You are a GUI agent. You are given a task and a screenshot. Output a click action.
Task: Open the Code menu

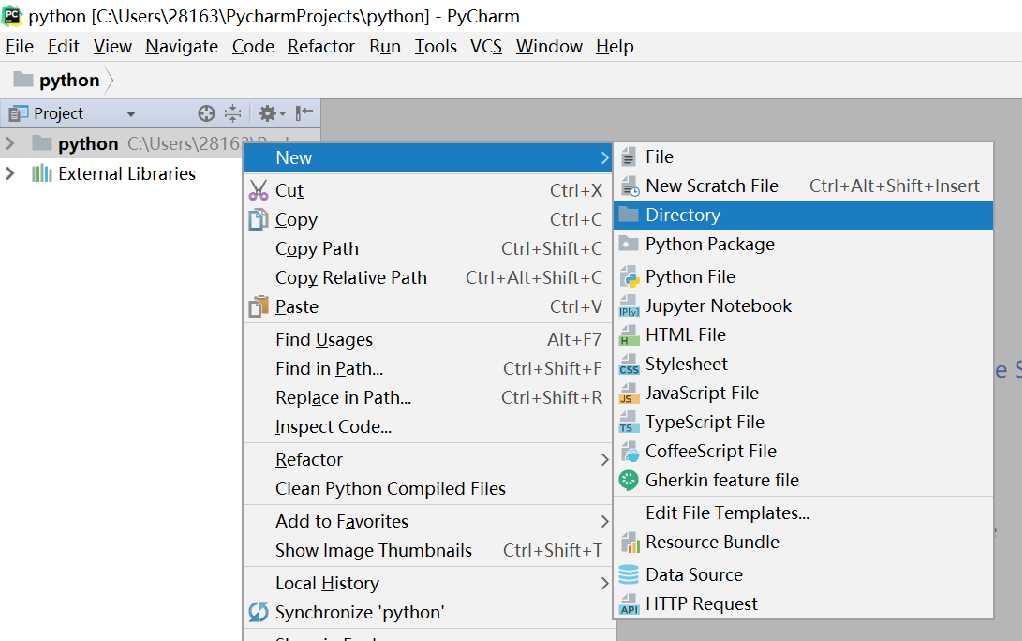pyautogui.click(x=253, y=46)
